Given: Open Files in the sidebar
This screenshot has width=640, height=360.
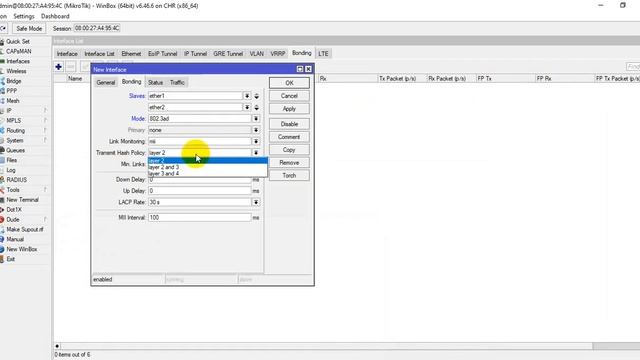Looking at the screenshot, I should tap(11, 160).
